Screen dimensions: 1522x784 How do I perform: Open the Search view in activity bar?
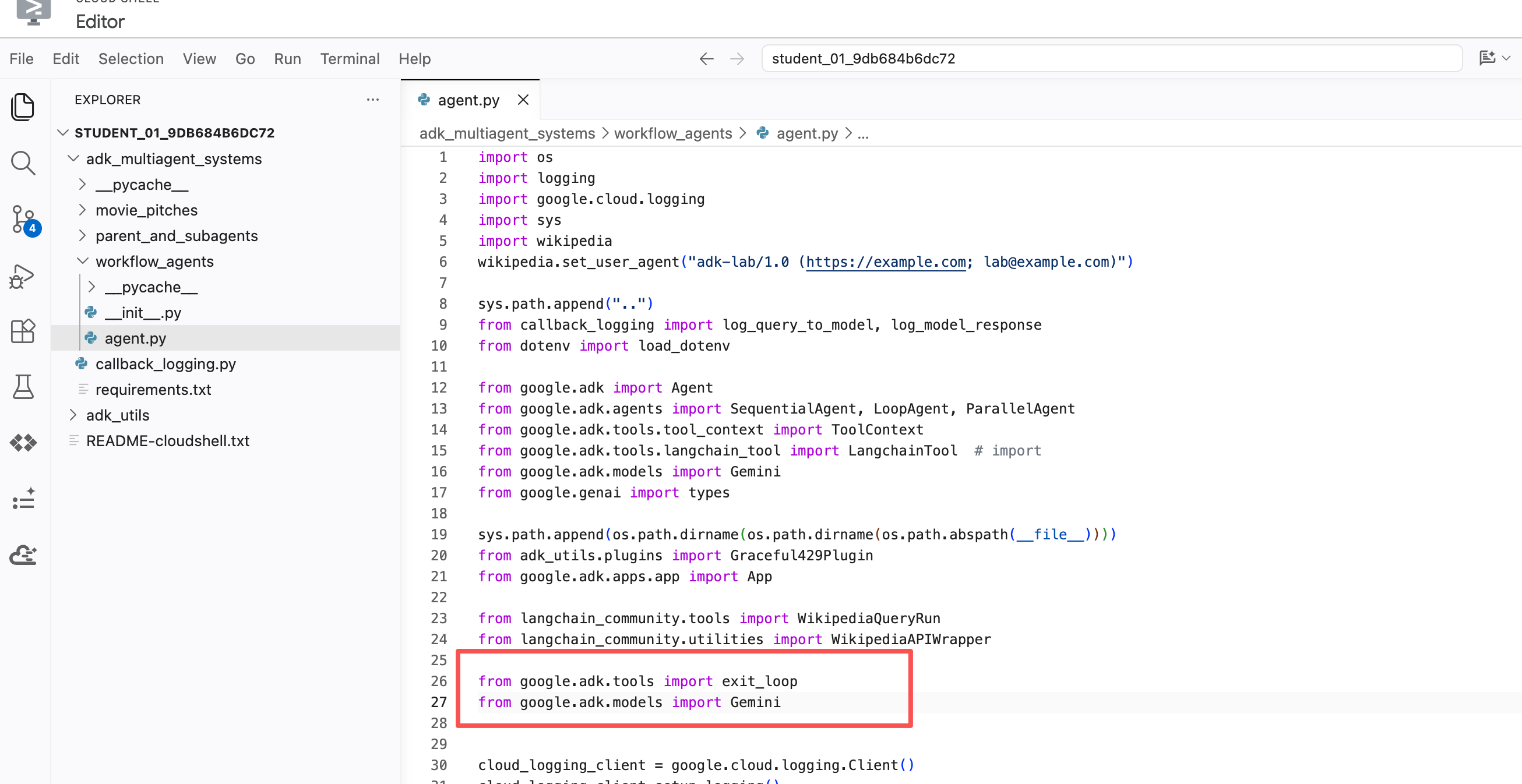click(23, 163)
